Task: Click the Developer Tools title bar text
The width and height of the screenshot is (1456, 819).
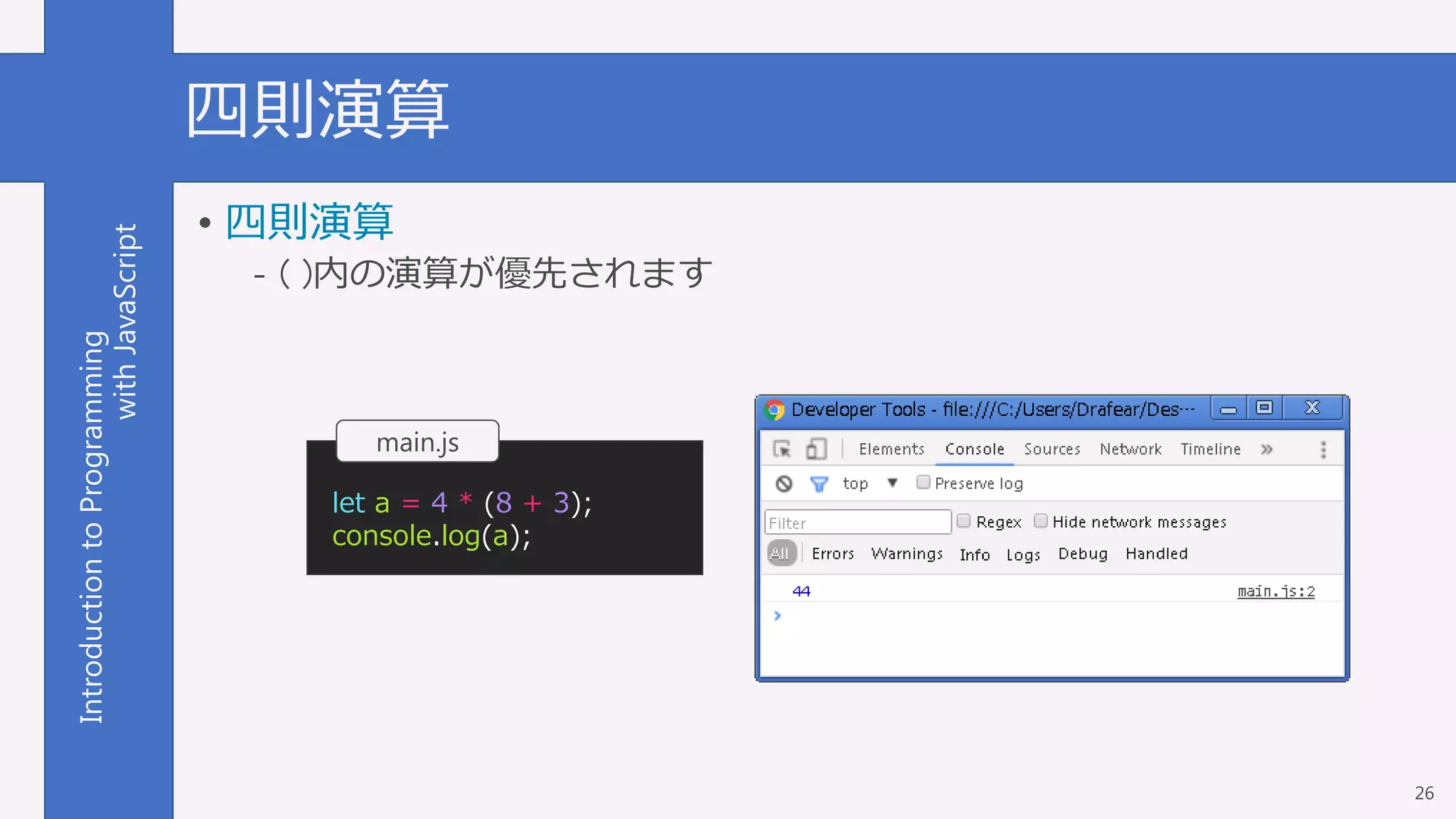Action: click(993, 409)
